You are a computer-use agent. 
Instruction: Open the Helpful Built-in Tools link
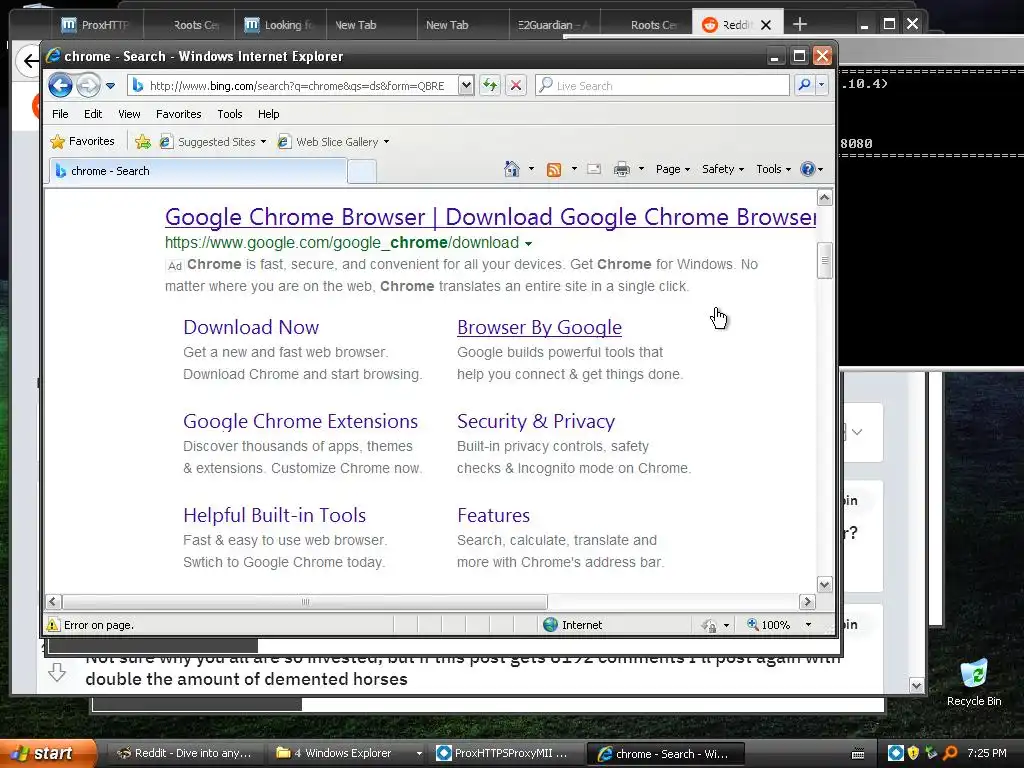[274, 515]
